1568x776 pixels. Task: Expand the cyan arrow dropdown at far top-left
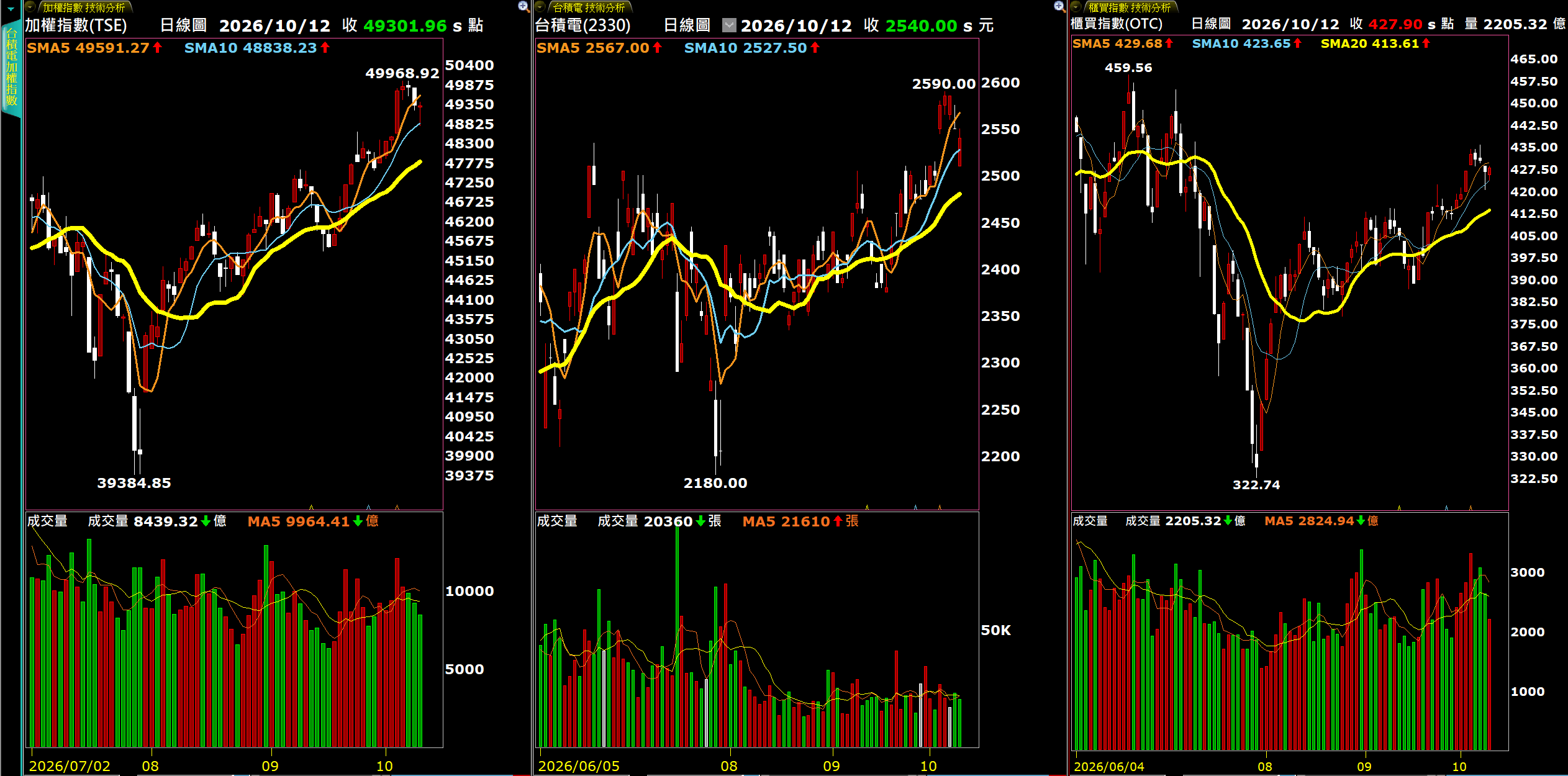coord(11,9)
